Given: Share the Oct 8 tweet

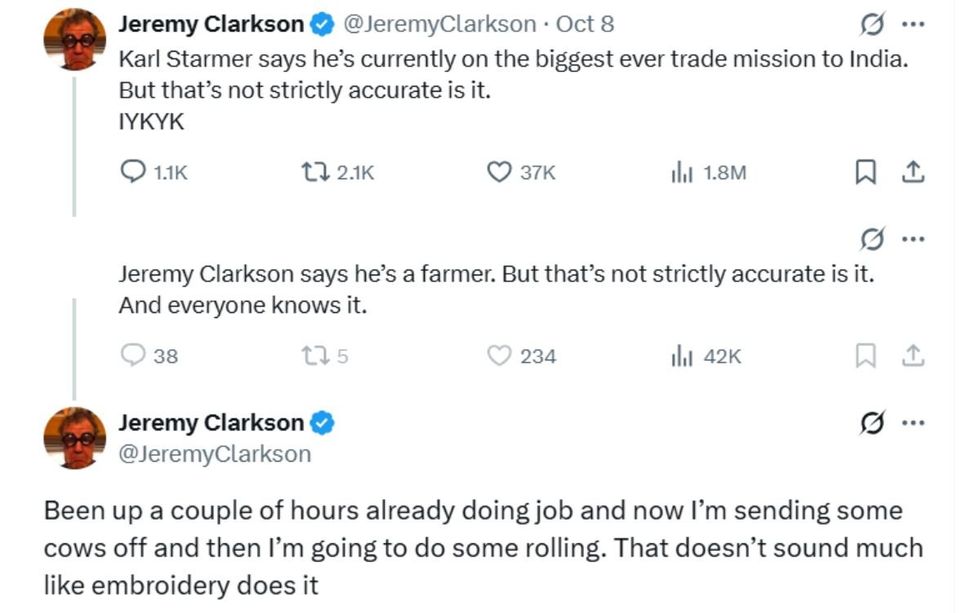Looking at the screenshot, I should pyautogui.click(x=912, y=173).
